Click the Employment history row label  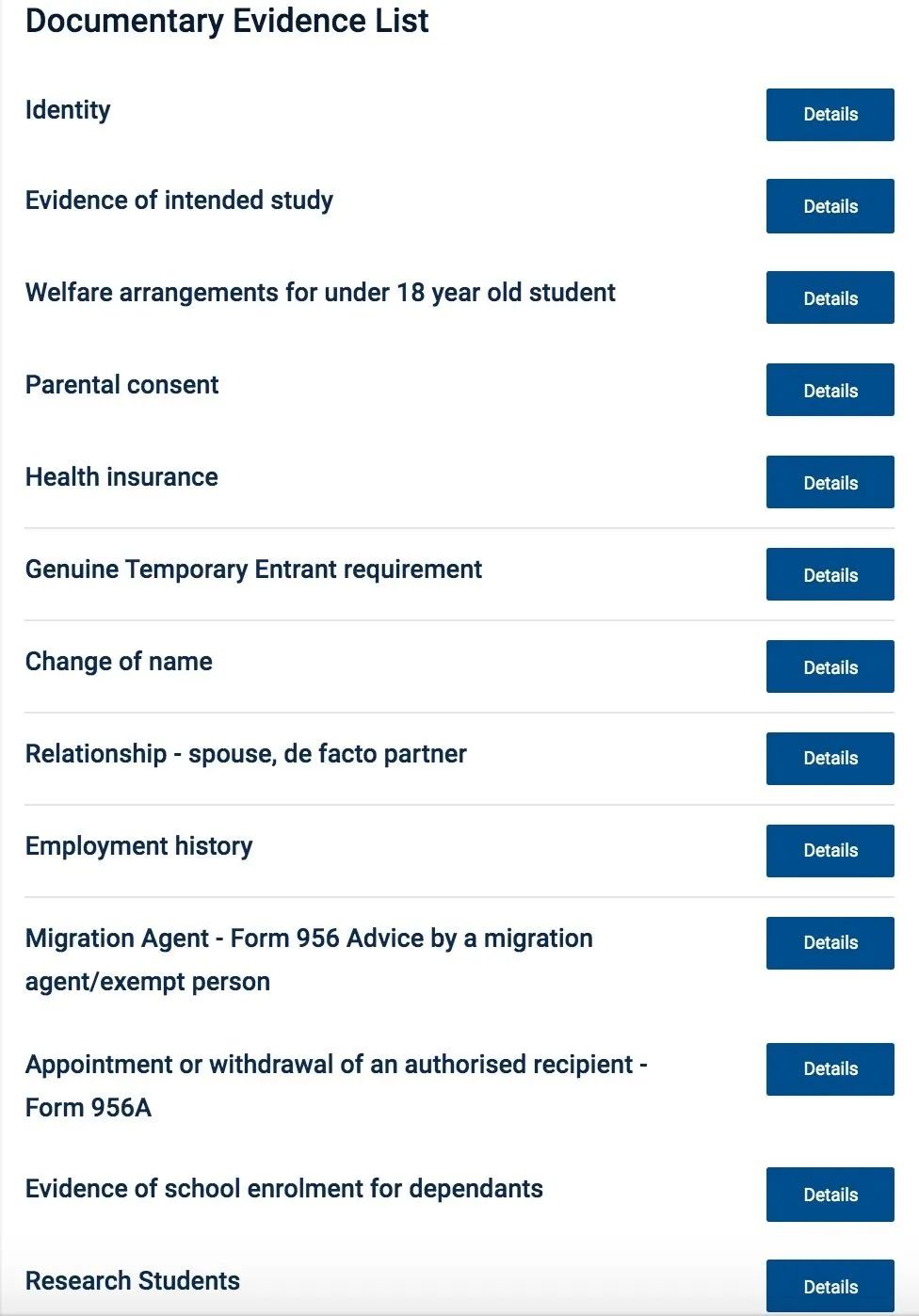click(x=138, y=846)
